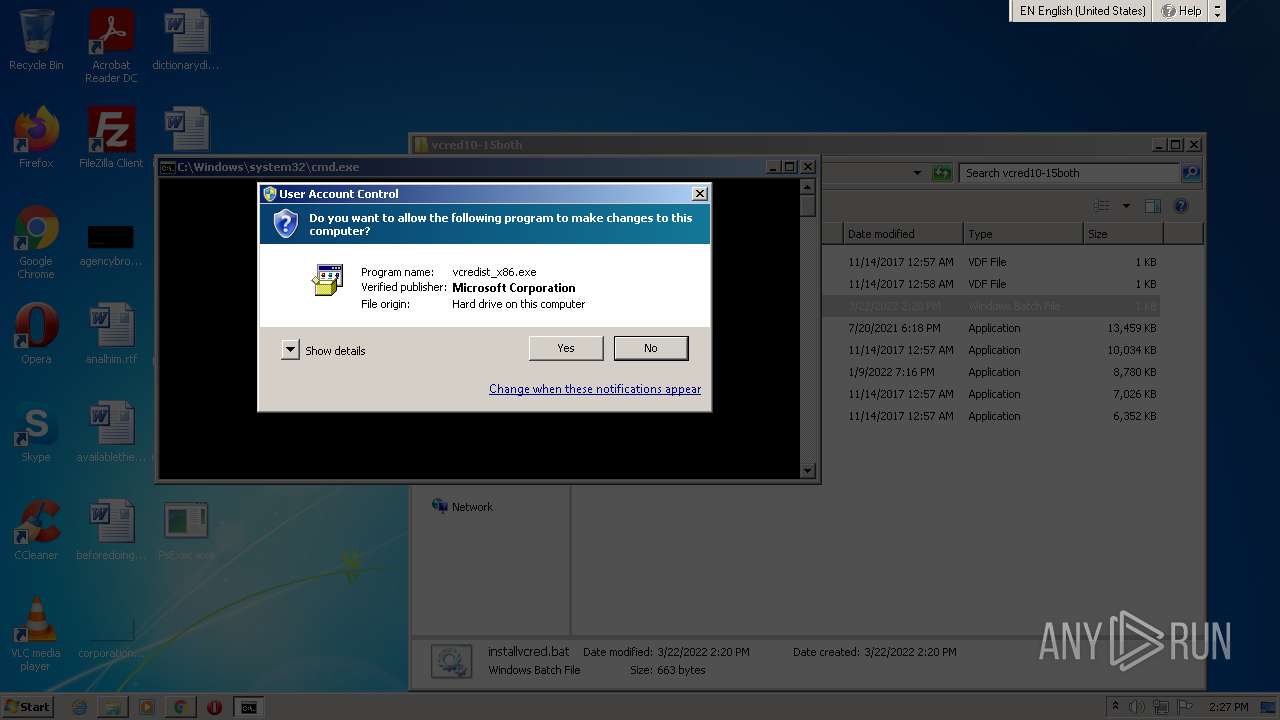Open the Start menu
Viewport: 1280px width, 720px height.
27,706
